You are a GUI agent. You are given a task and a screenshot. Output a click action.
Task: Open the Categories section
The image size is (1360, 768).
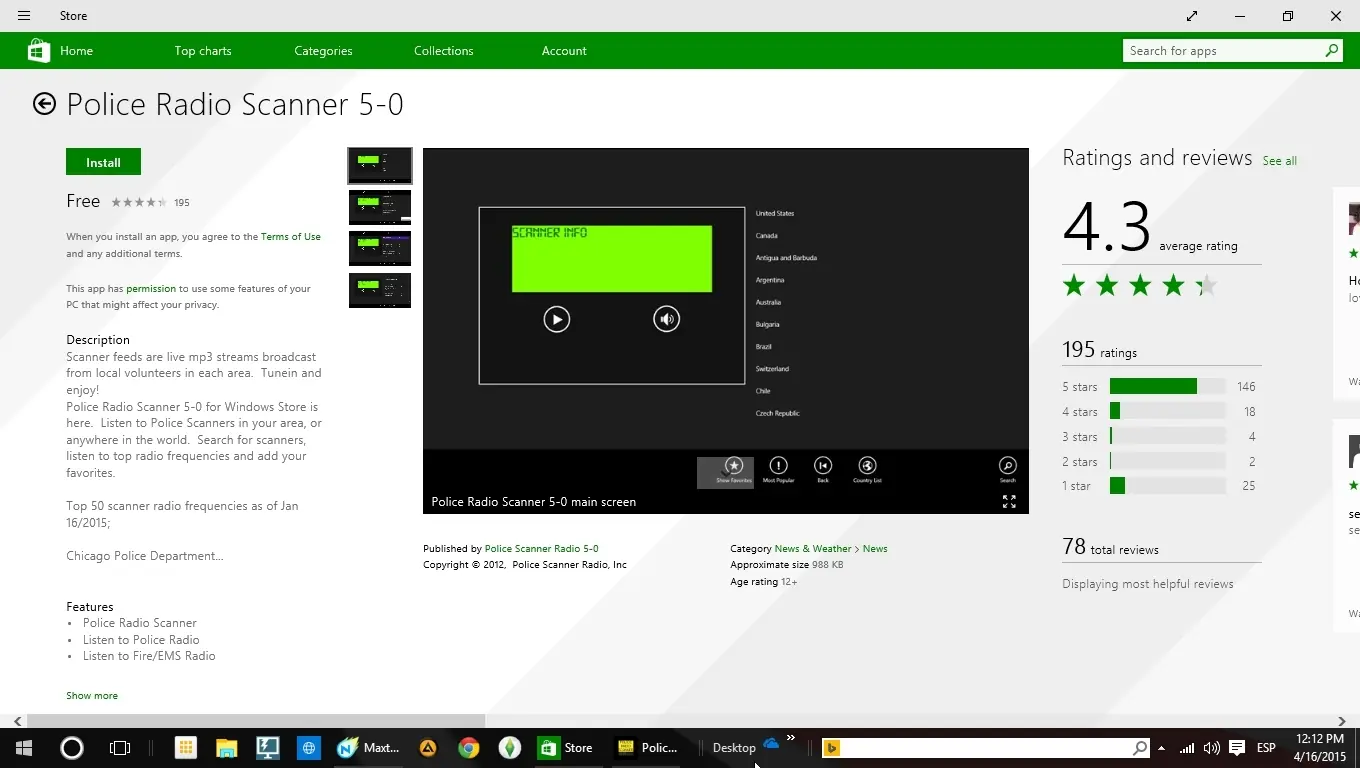tap(323, 51)
